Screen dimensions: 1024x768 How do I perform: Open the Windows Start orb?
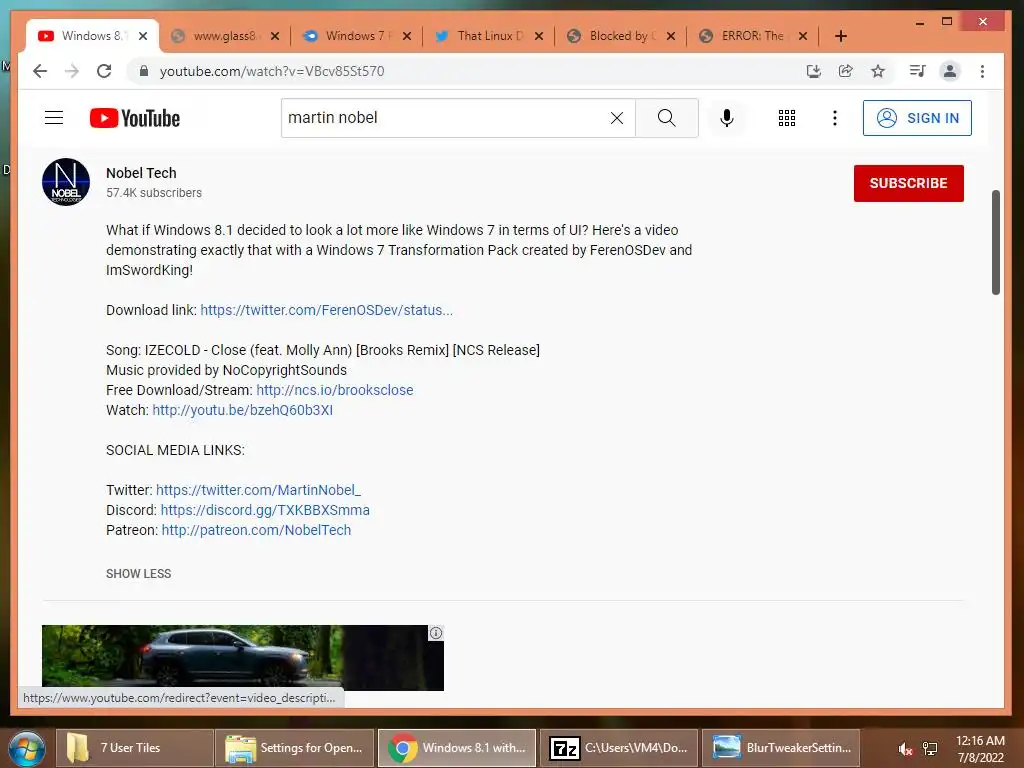[26, 748]
